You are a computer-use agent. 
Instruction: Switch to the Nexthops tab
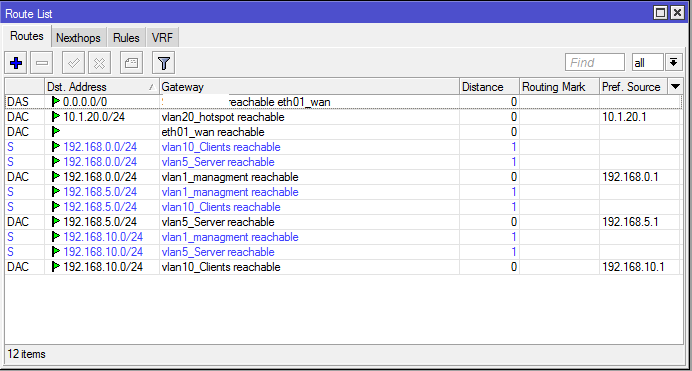(78, 38)
